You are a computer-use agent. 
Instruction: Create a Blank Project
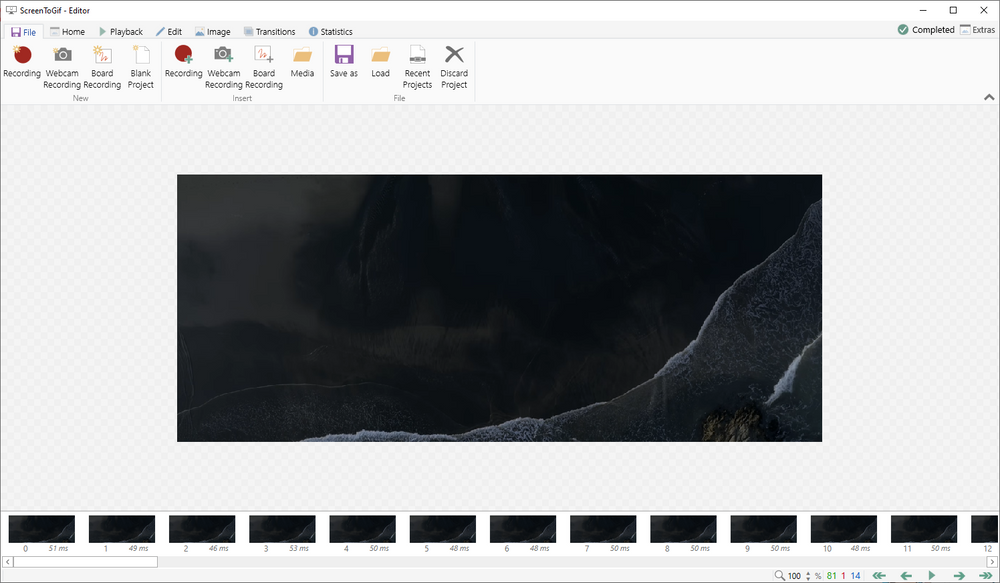pos(140,67)
